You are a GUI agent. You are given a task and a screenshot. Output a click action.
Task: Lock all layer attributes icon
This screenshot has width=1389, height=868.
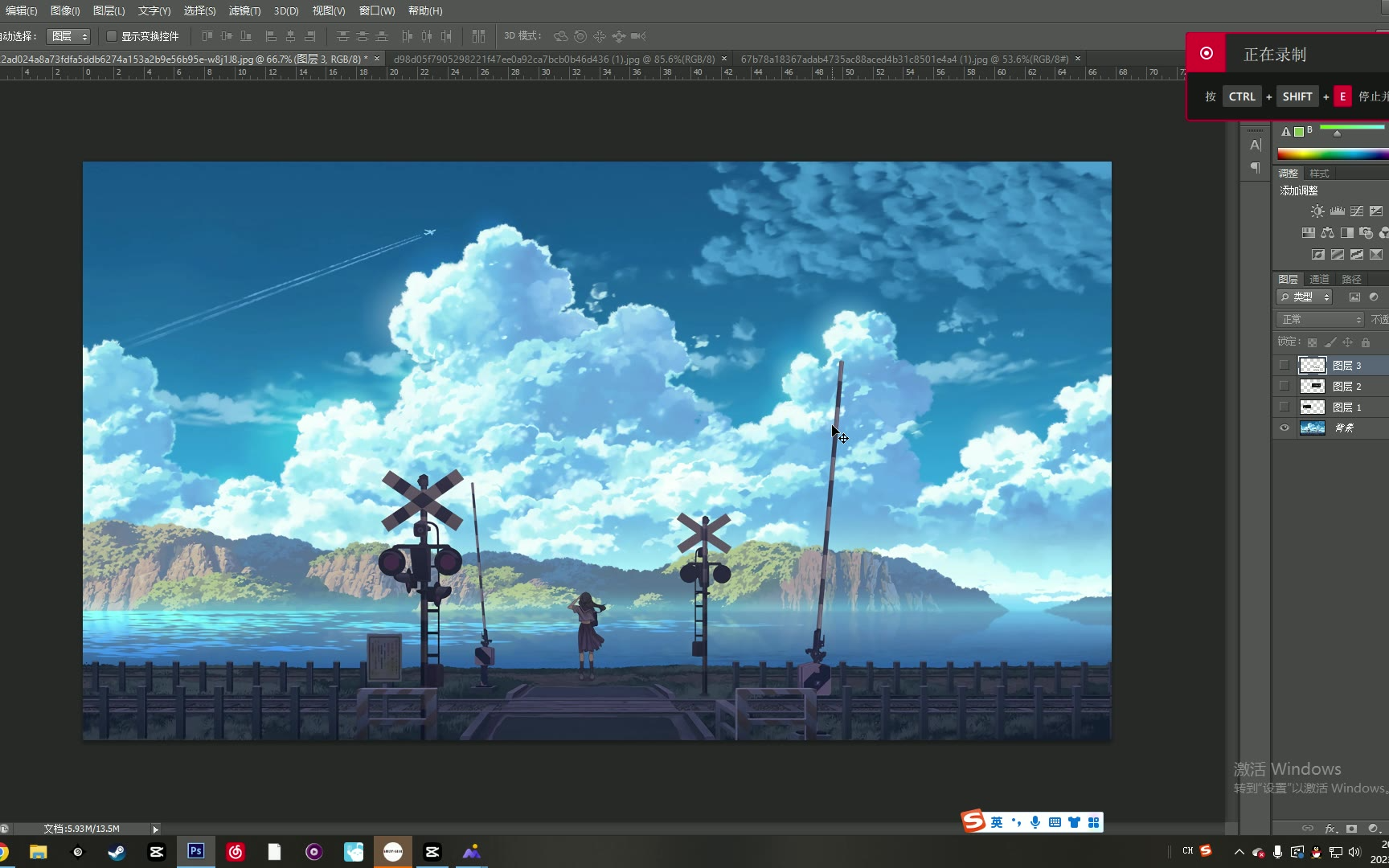pos(1366,342)
